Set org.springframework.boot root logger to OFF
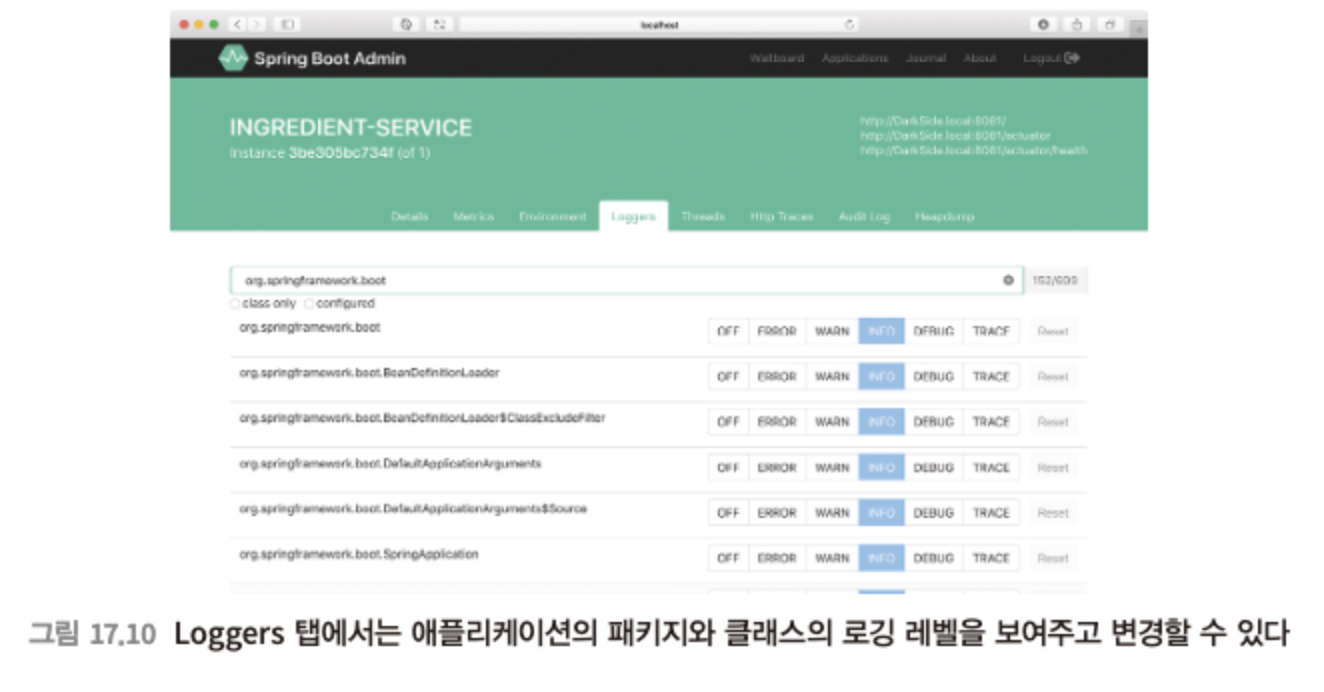This screenshot has height=692, width=1324. coord(728,331)
